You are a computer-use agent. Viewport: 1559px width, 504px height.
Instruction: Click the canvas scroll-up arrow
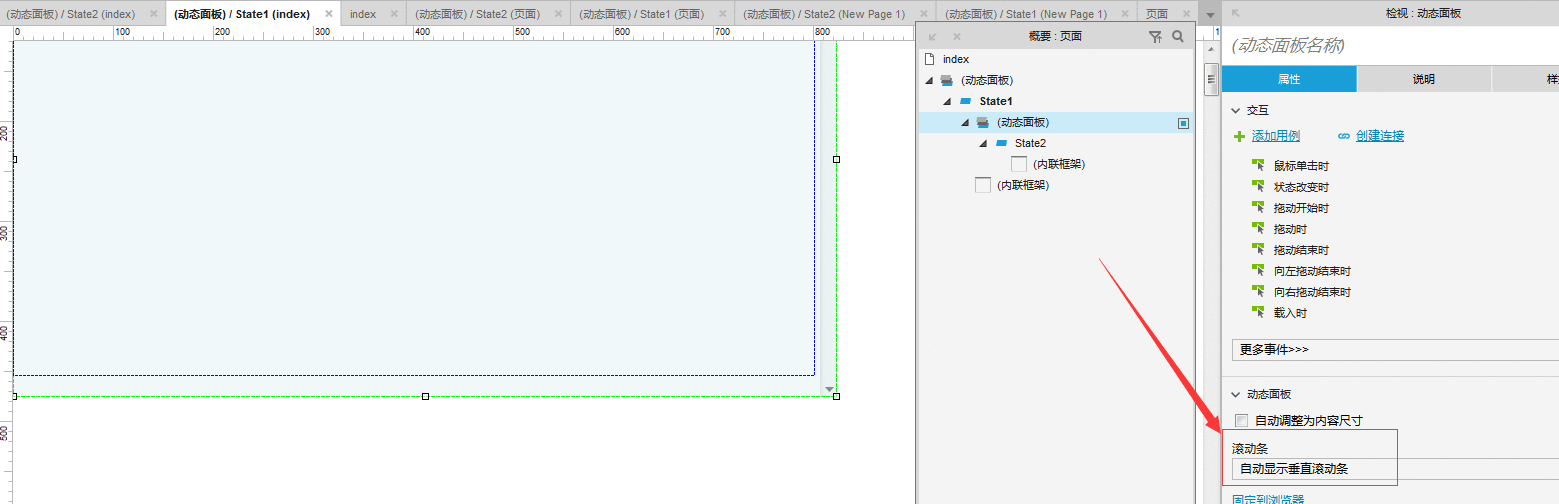point(1211,51)
